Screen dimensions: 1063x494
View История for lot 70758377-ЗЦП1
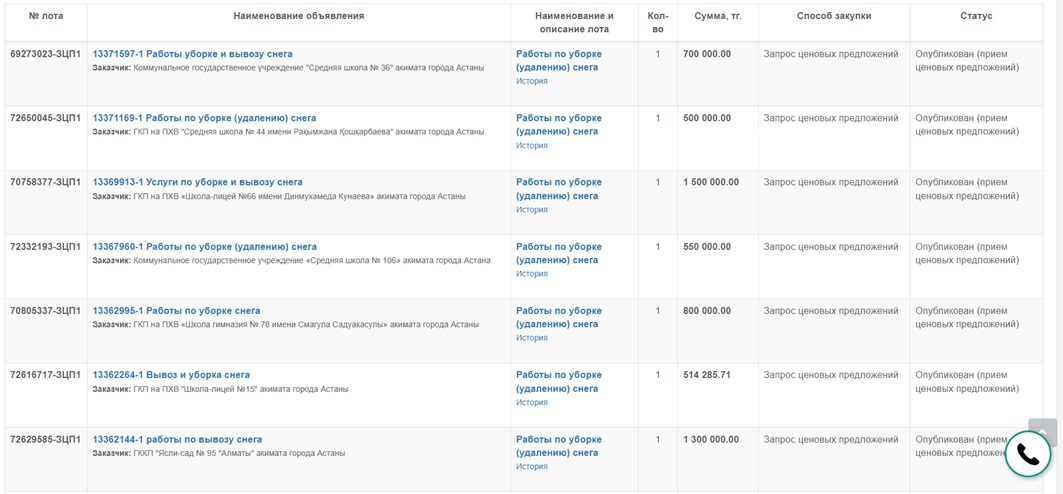(532, 209)
